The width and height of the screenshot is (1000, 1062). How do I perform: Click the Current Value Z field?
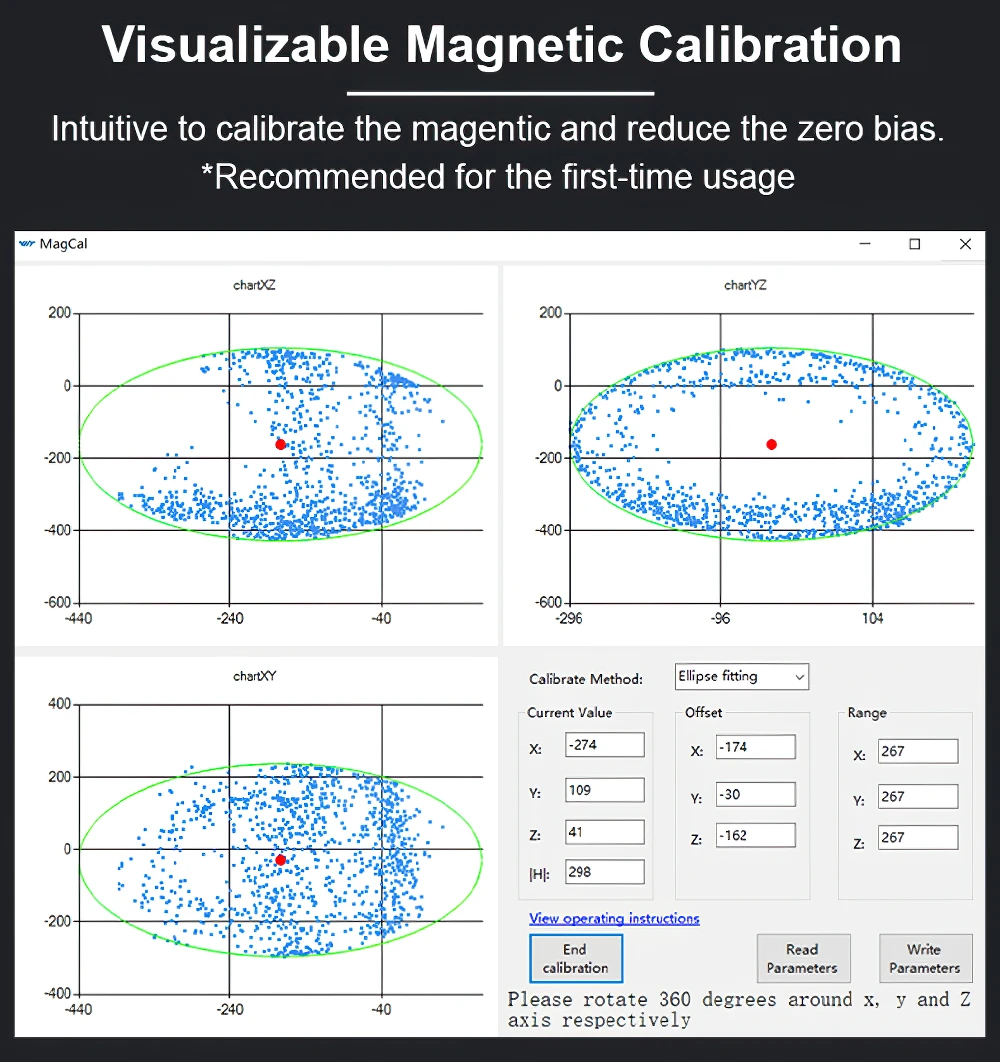[x=604, y=832]
